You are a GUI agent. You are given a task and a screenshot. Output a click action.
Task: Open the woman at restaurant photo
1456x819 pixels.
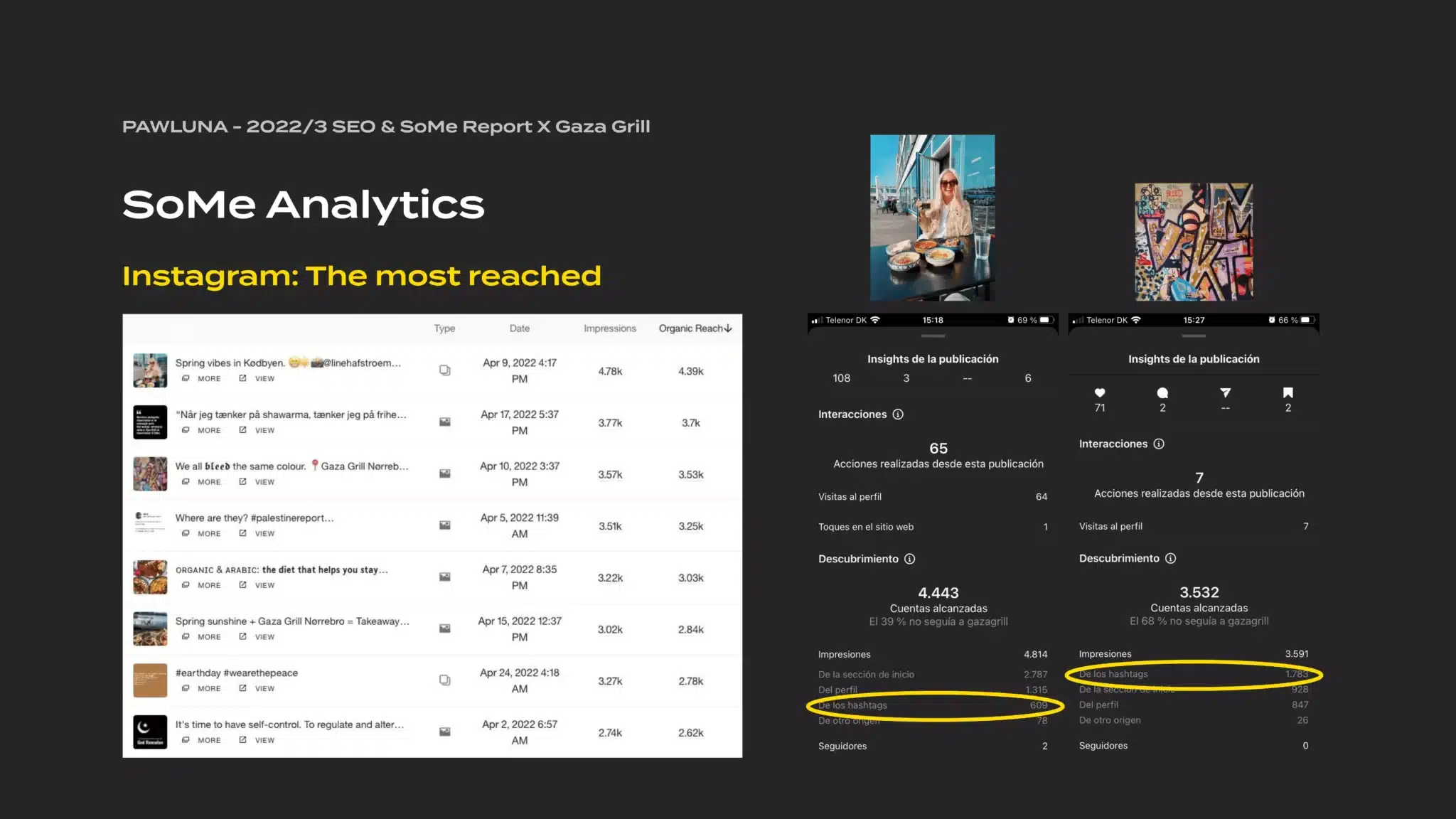(933, 218)
